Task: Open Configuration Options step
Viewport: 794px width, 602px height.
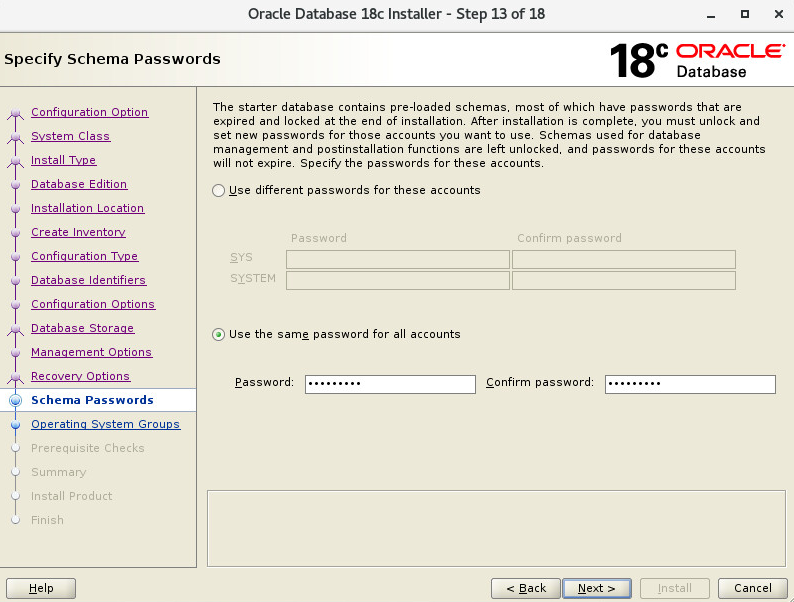Action: pyautogui.click(x=93, y=304)
